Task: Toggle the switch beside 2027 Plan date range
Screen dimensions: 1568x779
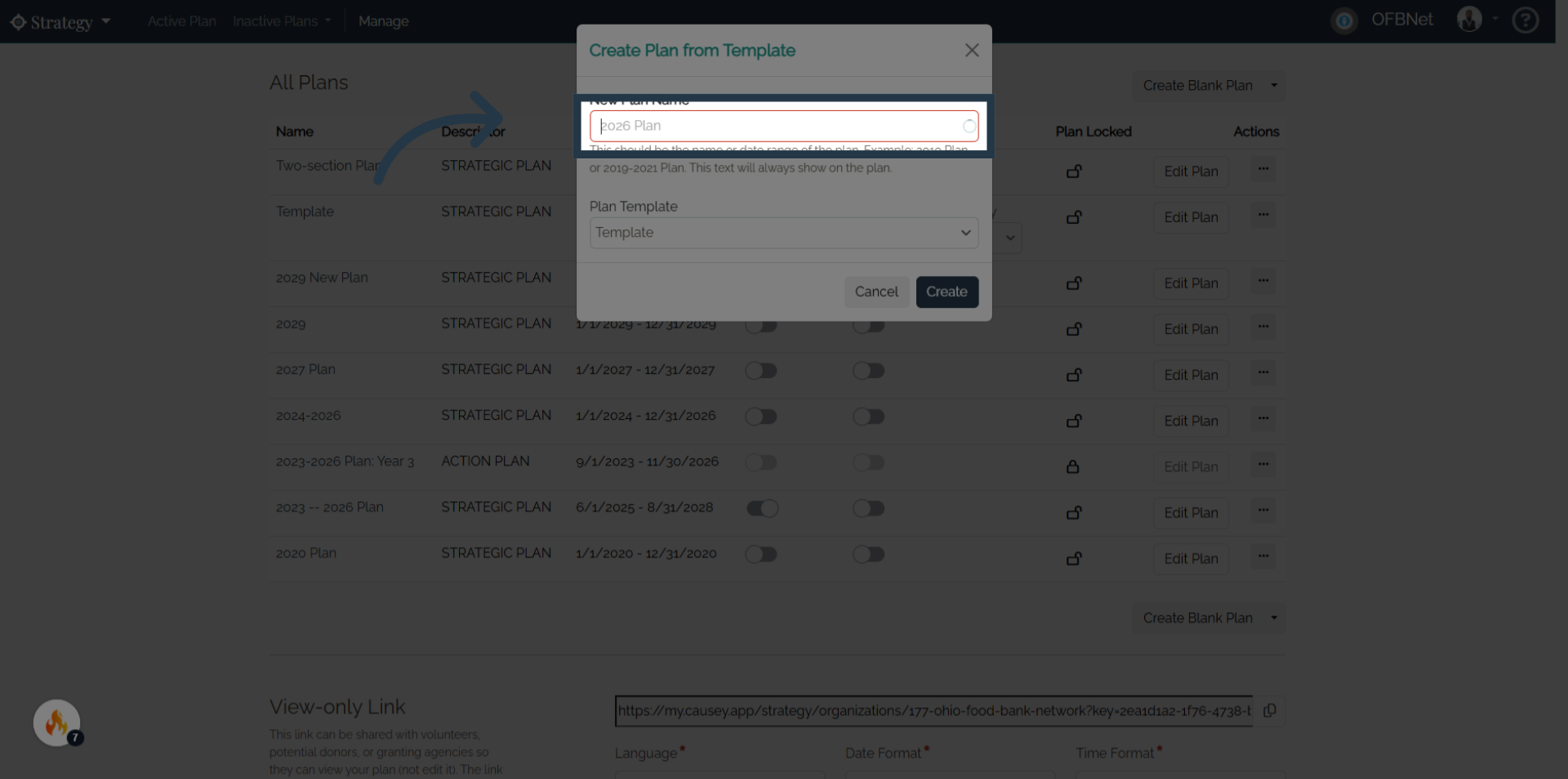Action: (x=761, y=371)
